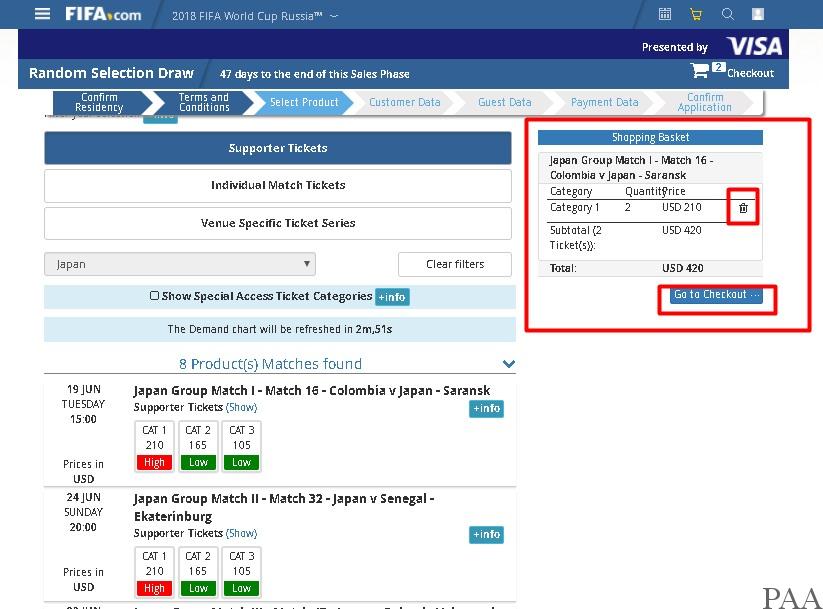
Task: Go to the Guest Data step
Action: point(504,102)
